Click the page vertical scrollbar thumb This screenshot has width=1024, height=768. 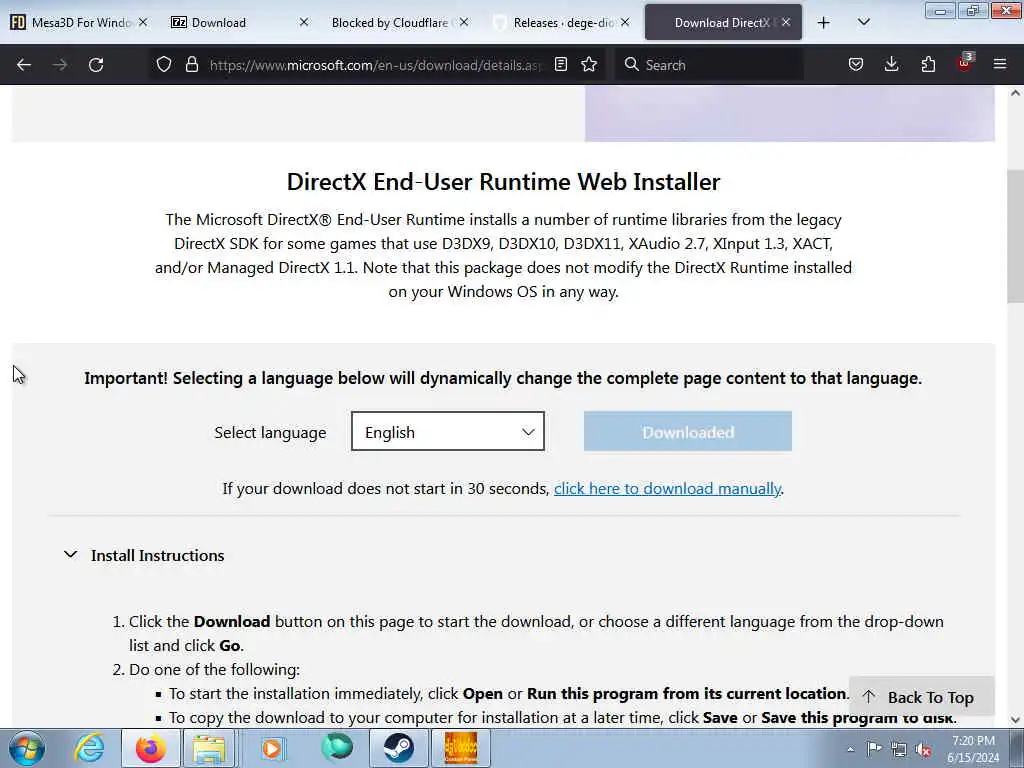pos(1016,234)
